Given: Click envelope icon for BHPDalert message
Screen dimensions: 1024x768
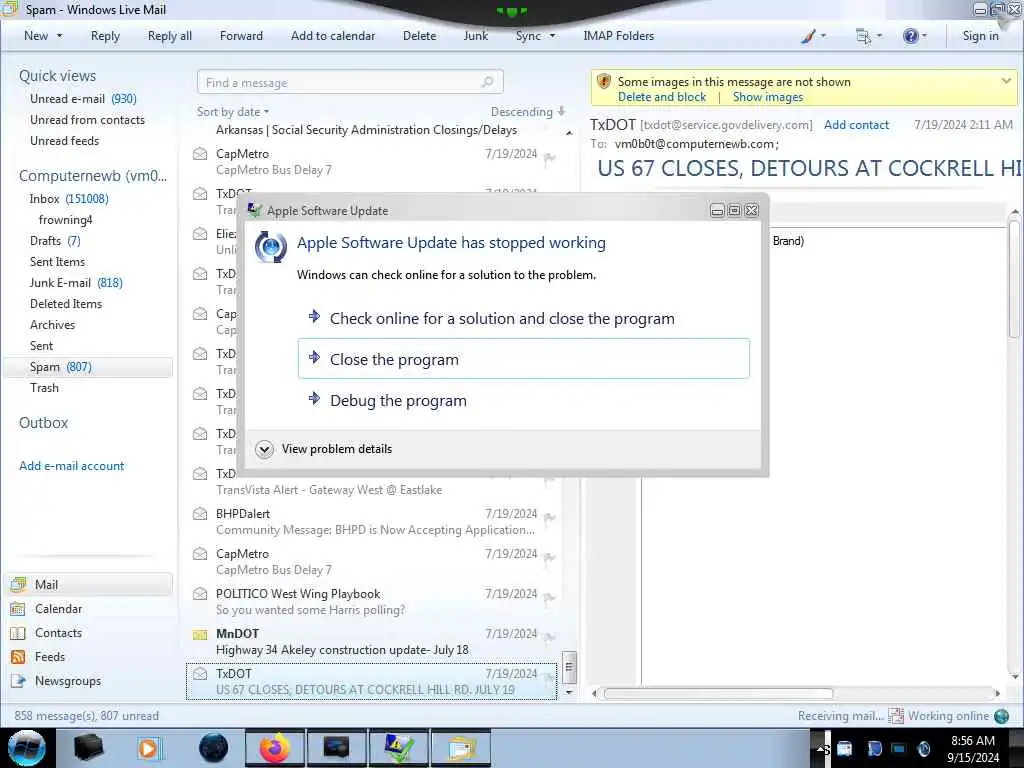Looking at the screenshot, I should pos(200,514).
